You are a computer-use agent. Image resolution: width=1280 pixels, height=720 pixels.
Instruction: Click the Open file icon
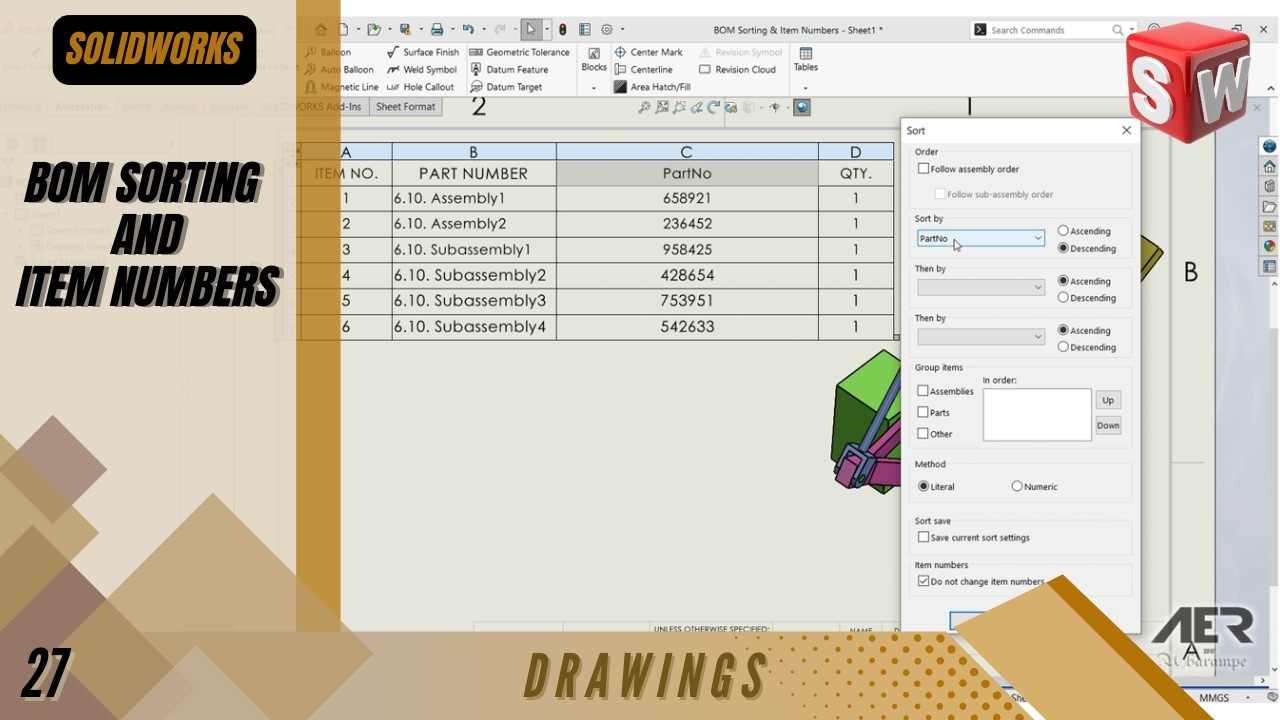pyautogui.click(x=373, y=30)
